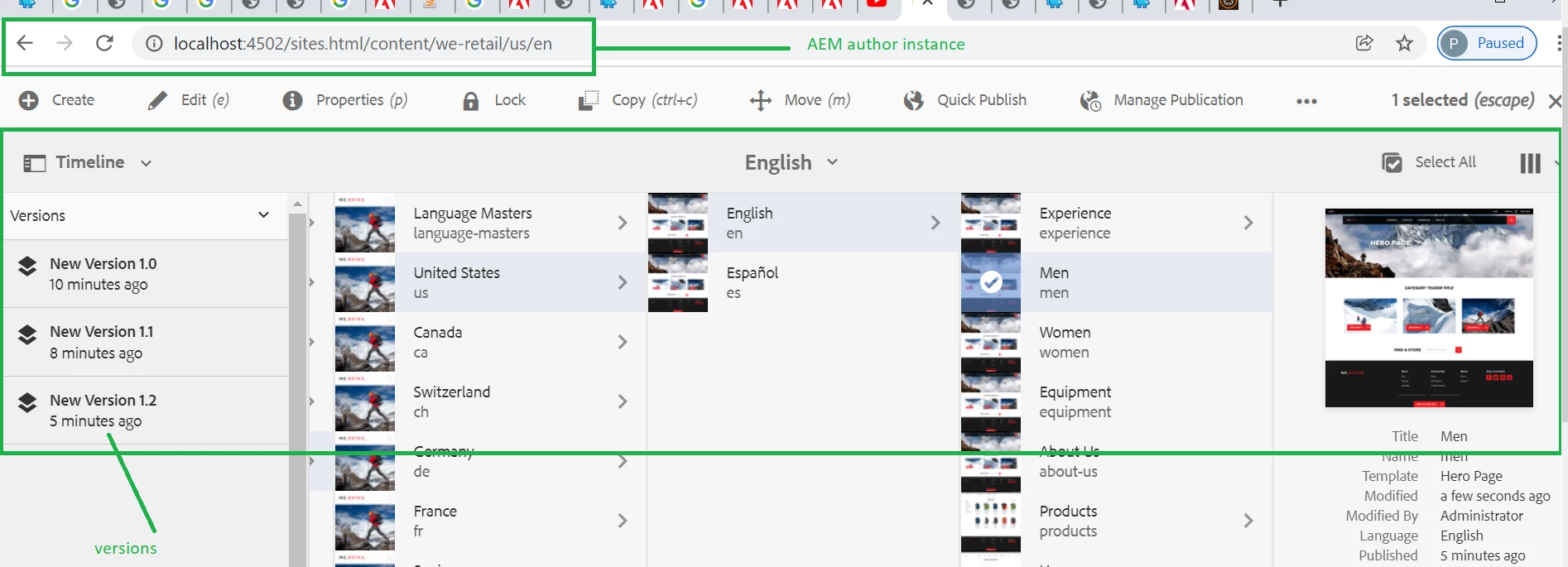Screen dimensions: 1568x567
Task: Open the more actions ellipsis menu
Action: tap(1306, 101)
